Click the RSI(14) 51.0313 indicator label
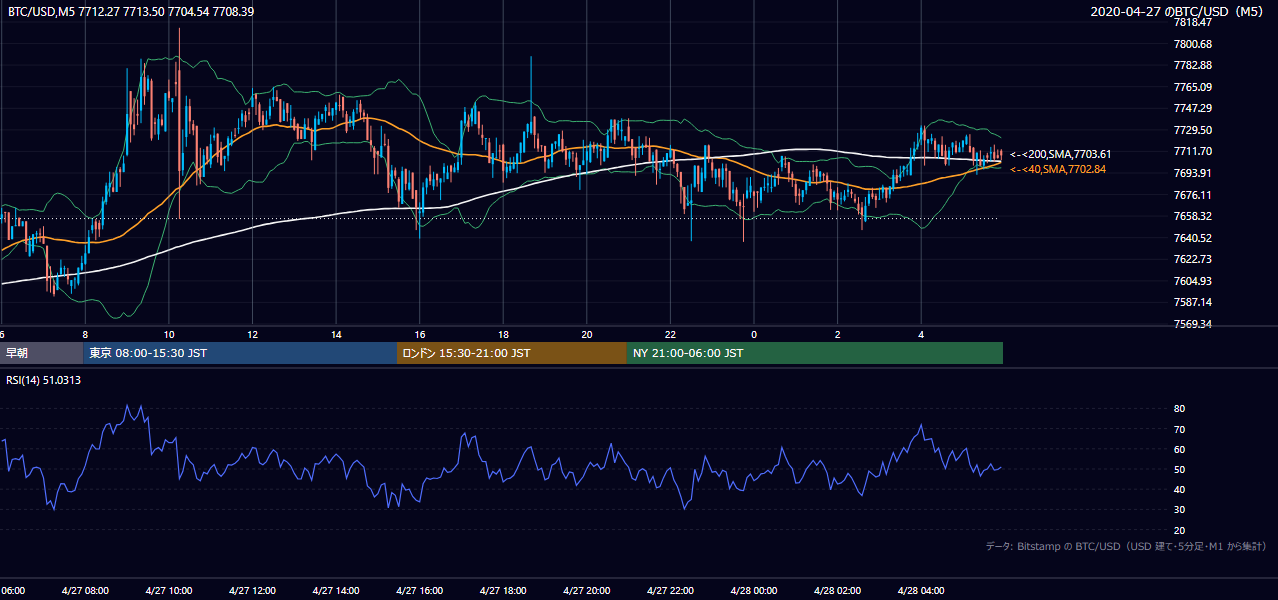Viewport: 1278px width, 600px height. pos(44,380)
